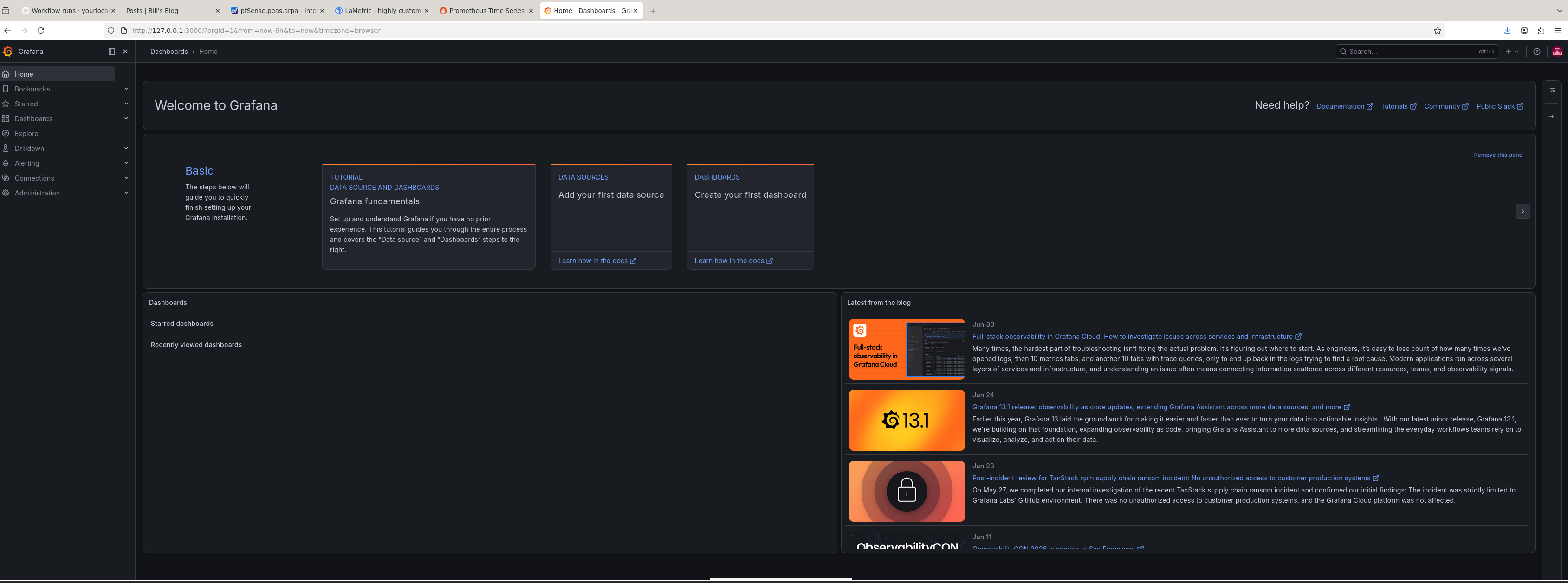
Task: Open the Public Slack link
Action: pyautogui.click(x=1499, y=106)
